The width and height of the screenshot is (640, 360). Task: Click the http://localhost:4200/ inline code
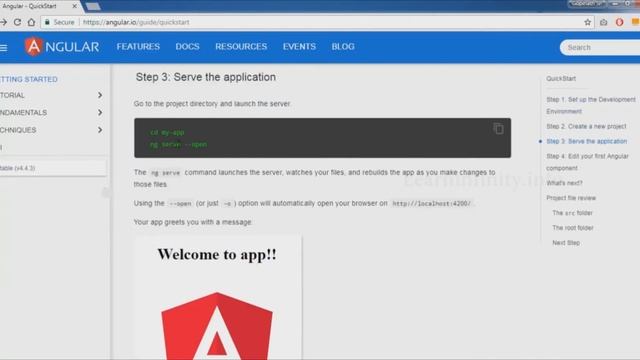tap(431, 203)
